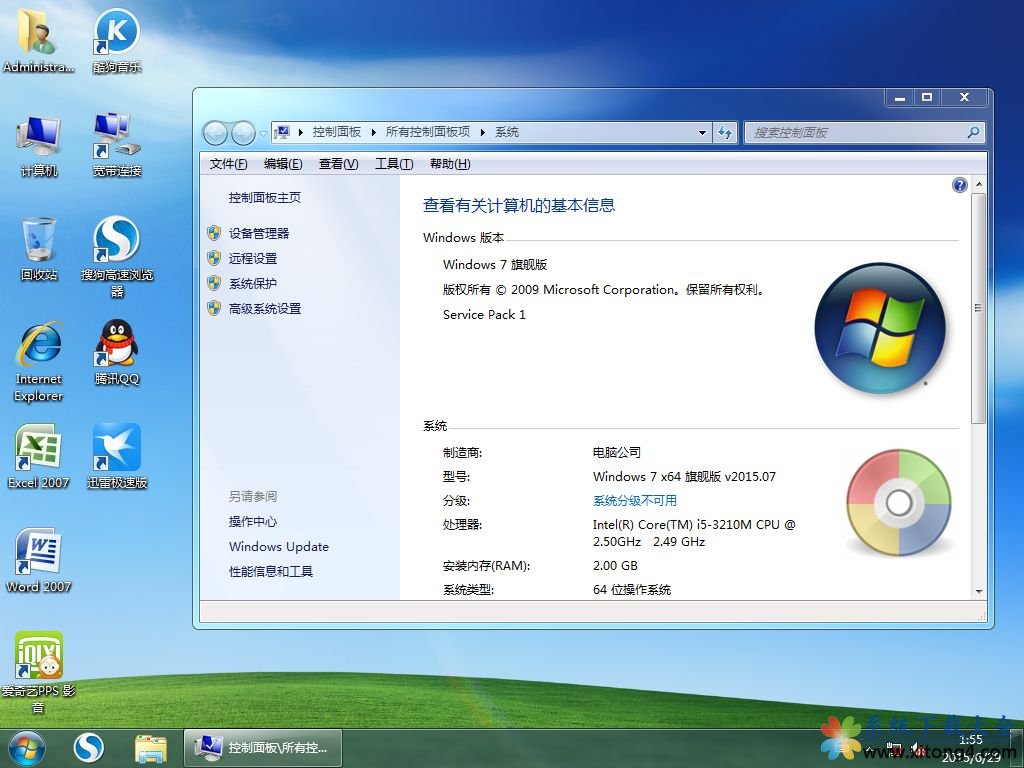Open the 查看(V) menu
The image size is (1024, 768).
point(338,164)
